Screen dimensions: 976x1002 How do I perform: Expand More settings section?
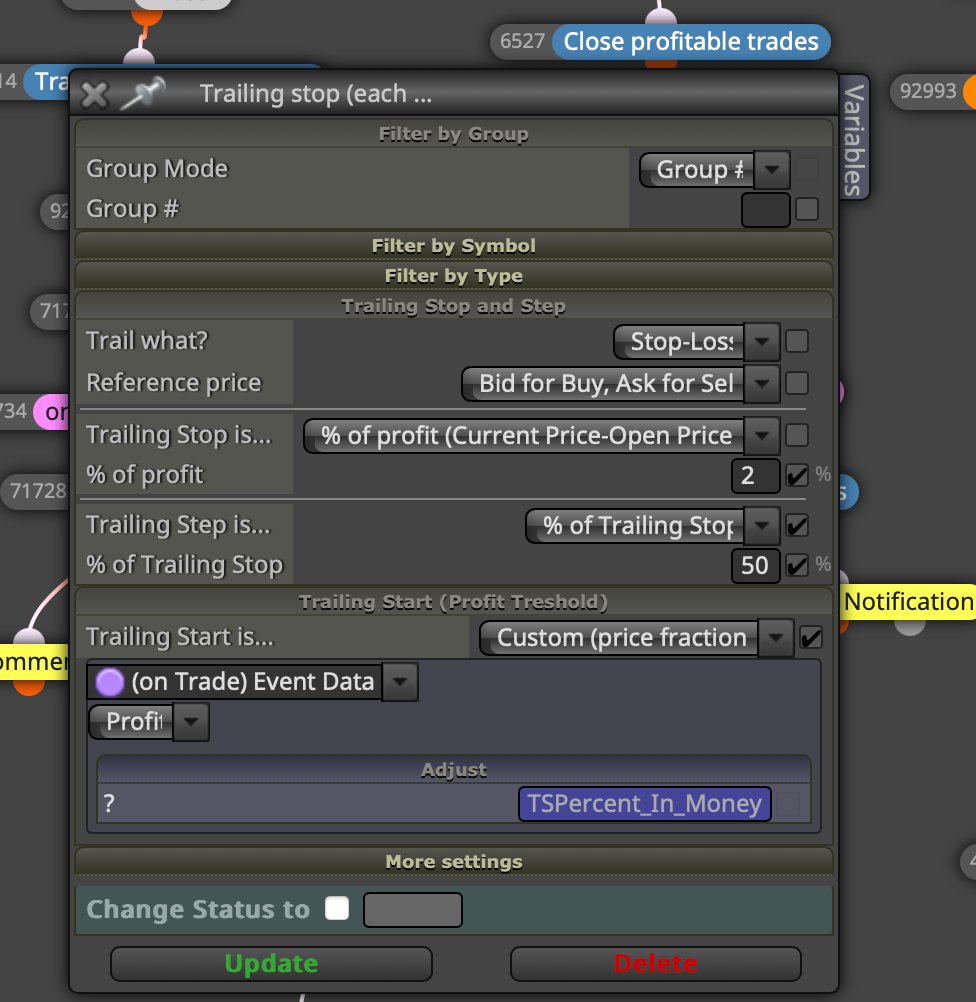coord(453,861)
